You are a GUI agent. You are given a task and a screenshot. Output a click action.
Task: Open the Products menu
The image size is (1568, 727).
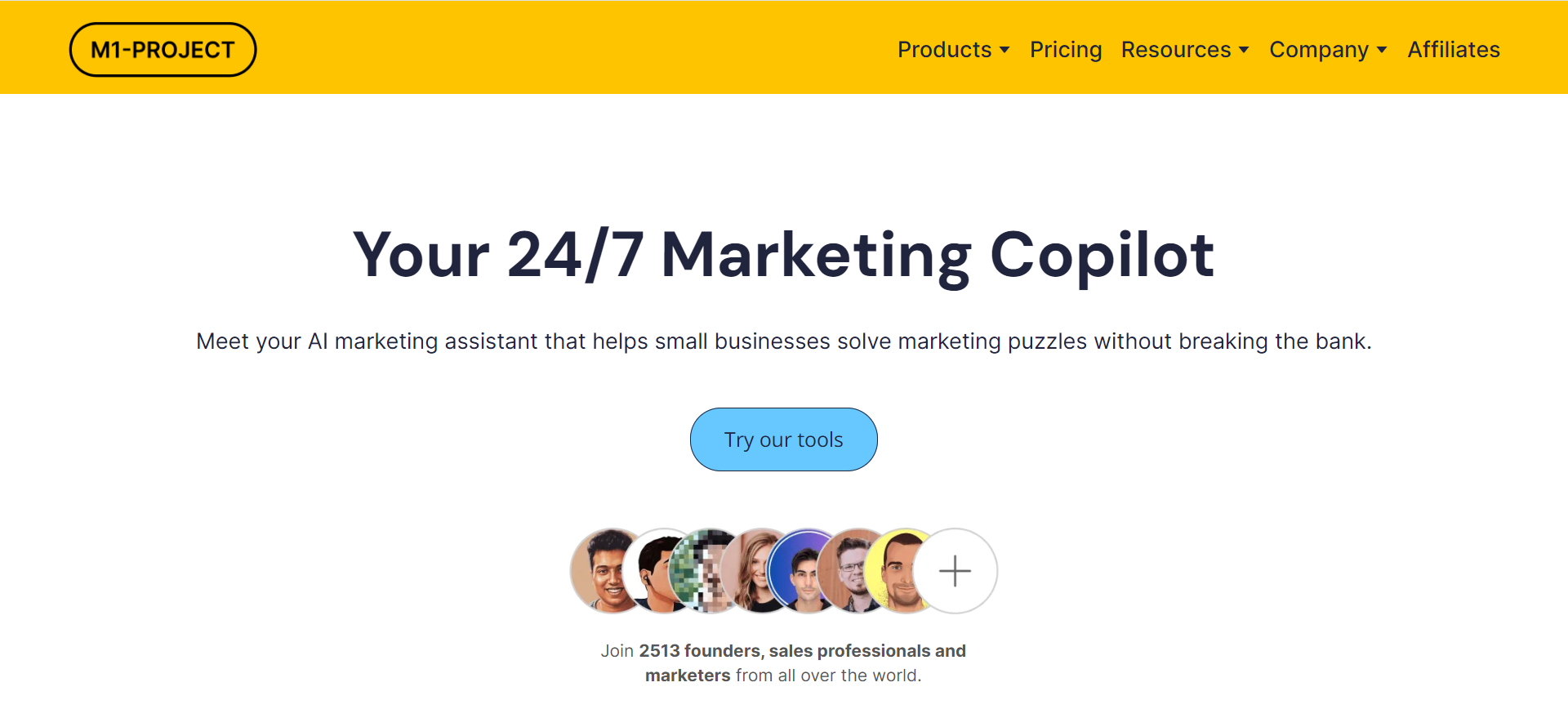(x=944, y=50)
